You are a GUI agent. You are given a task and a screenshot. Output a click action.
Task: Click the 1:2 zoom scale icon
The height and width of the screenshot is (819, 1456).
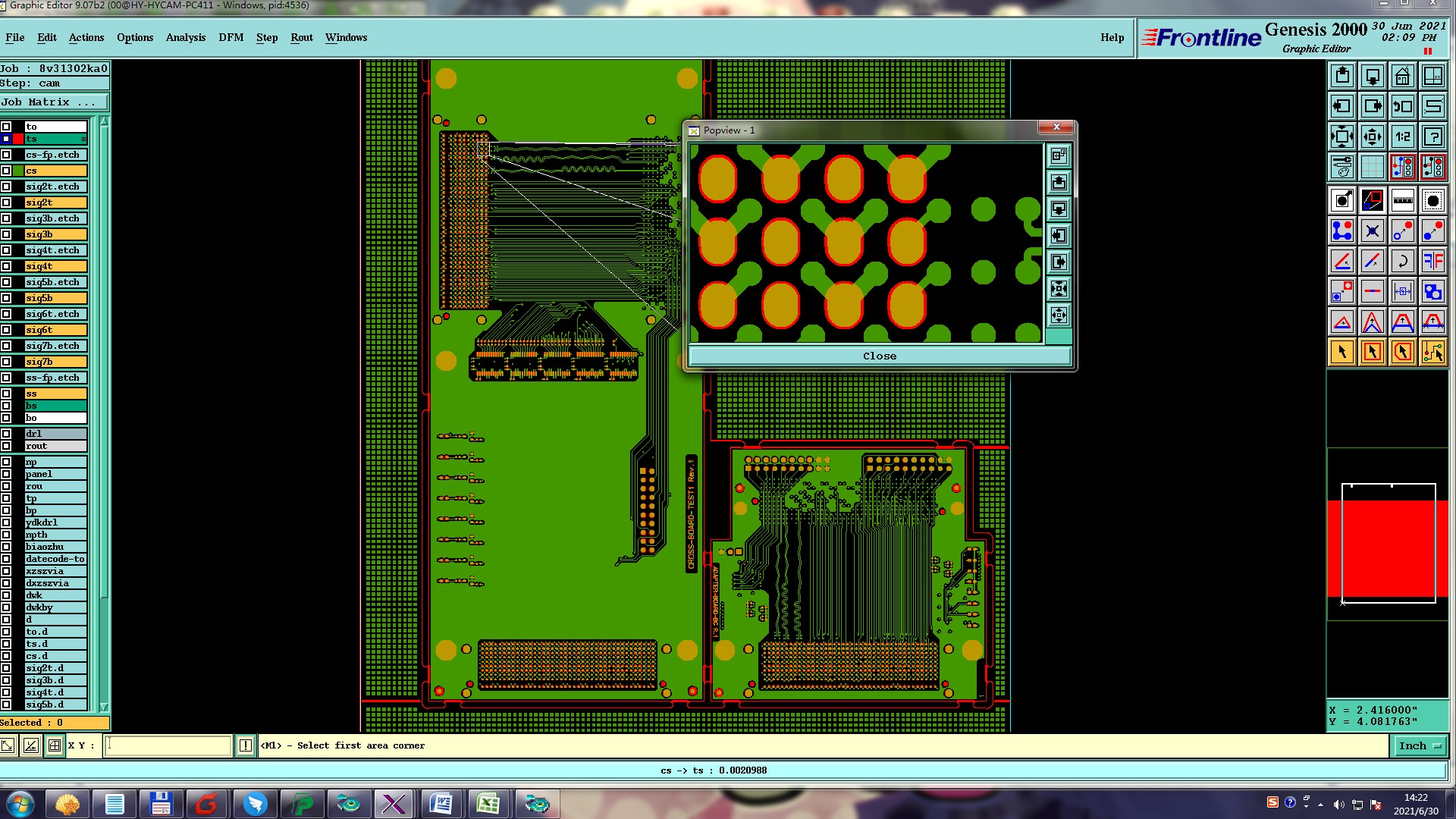pos(1402,136)
